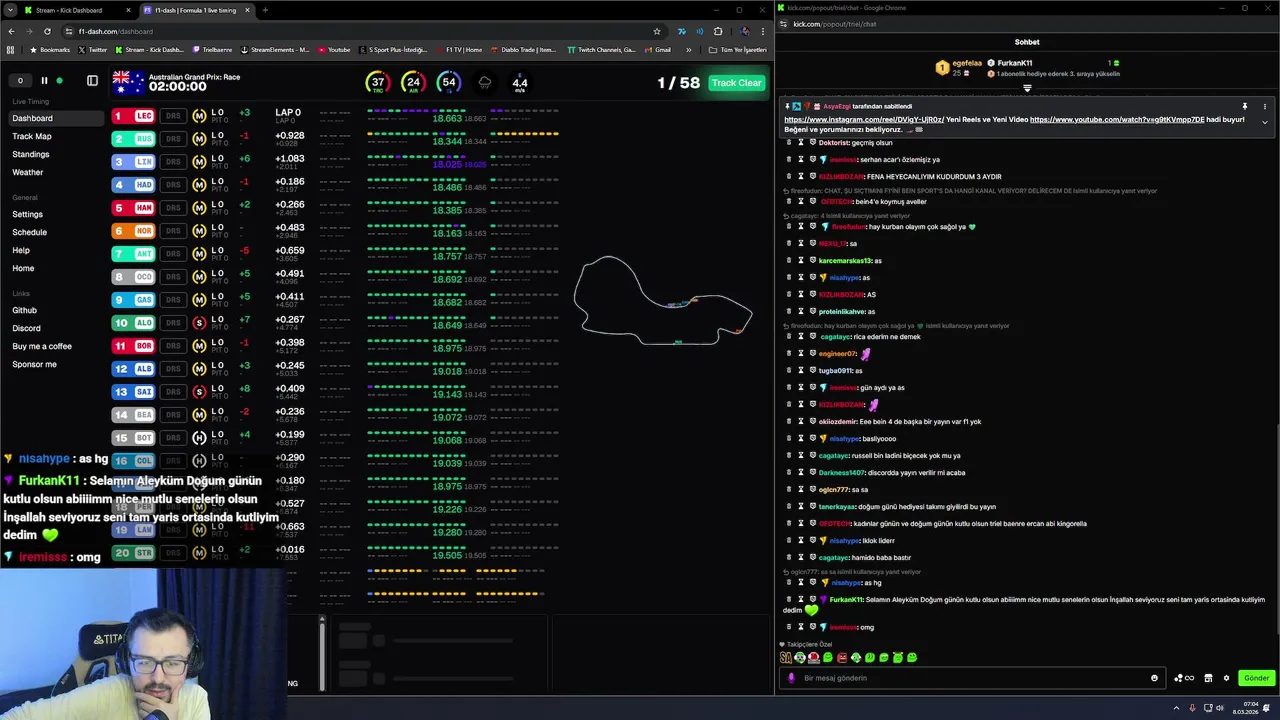Open Chrome three-dot menu in f1-dash window
This screenshot has height=720, width=1280.
(763, 31)
